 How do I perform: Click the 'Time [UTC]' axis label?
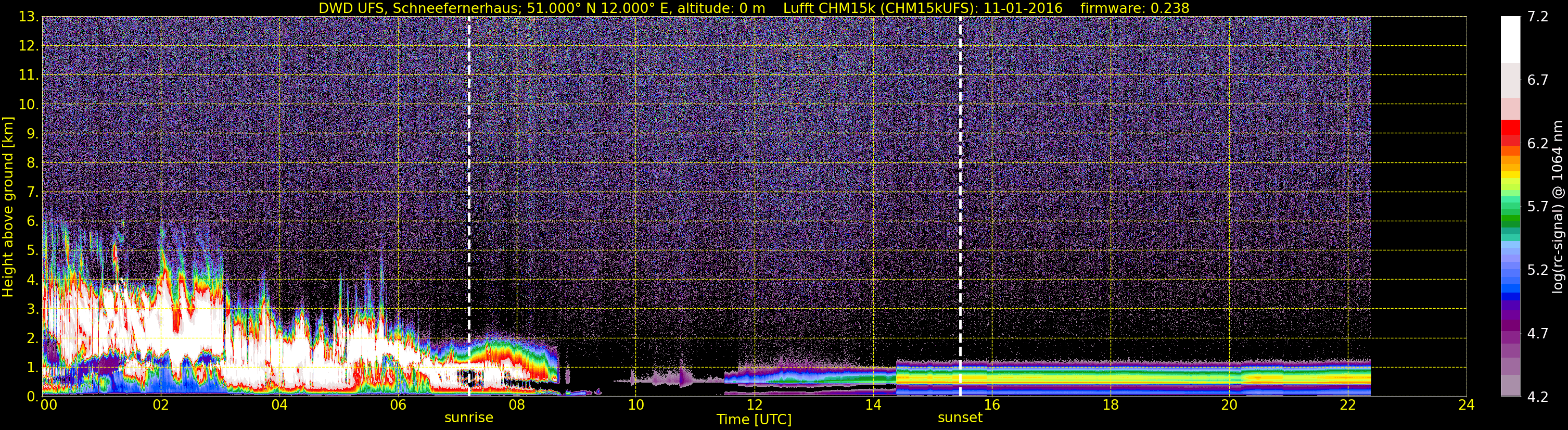tap(754, 419)
